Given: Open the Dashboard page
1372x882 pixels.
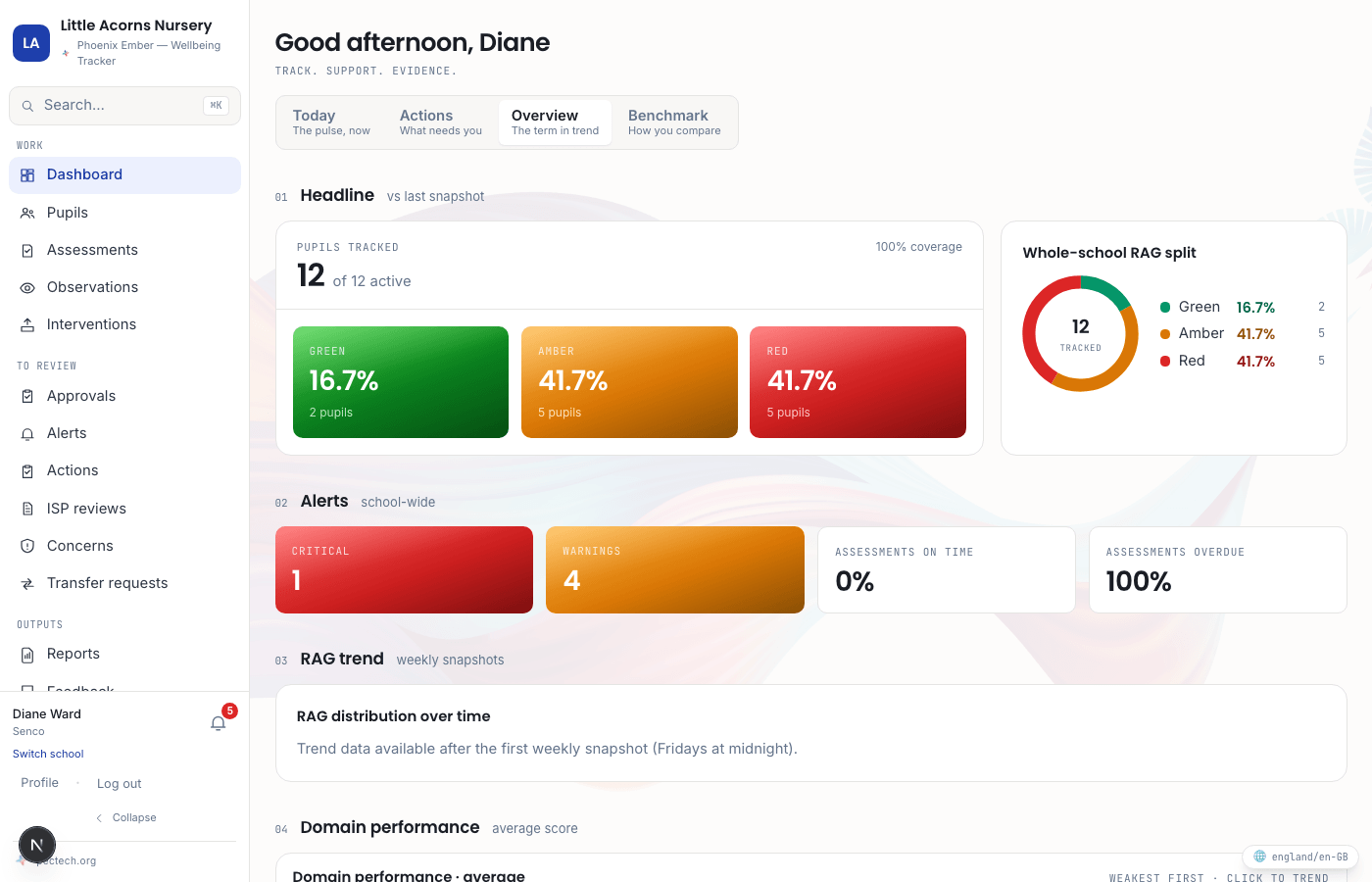Looking at the screenshot, I should [x=124, y=175].
